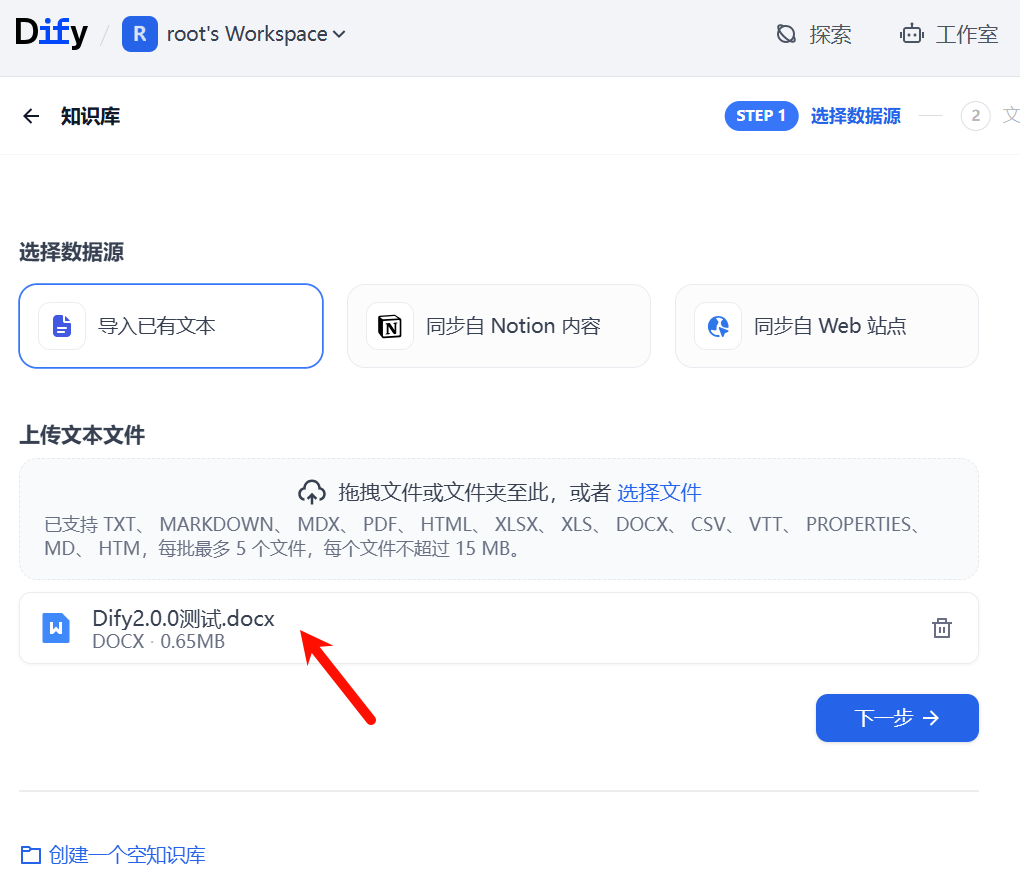Click the Word document file icon
The width and height of the screenshot is (1020, 879).
tap(56, 628)
